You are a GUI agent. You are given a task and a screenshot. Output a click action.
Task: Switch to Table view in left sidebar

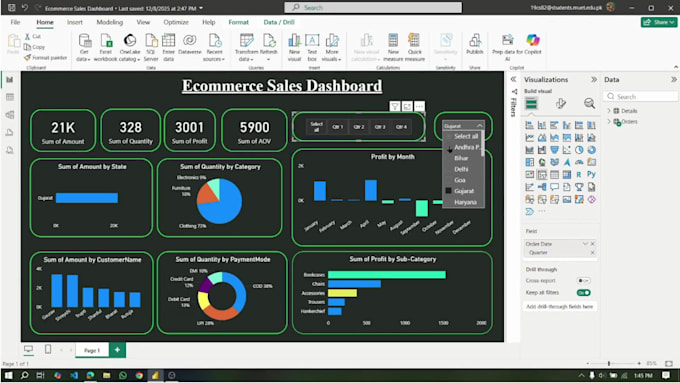click(10, 97)
